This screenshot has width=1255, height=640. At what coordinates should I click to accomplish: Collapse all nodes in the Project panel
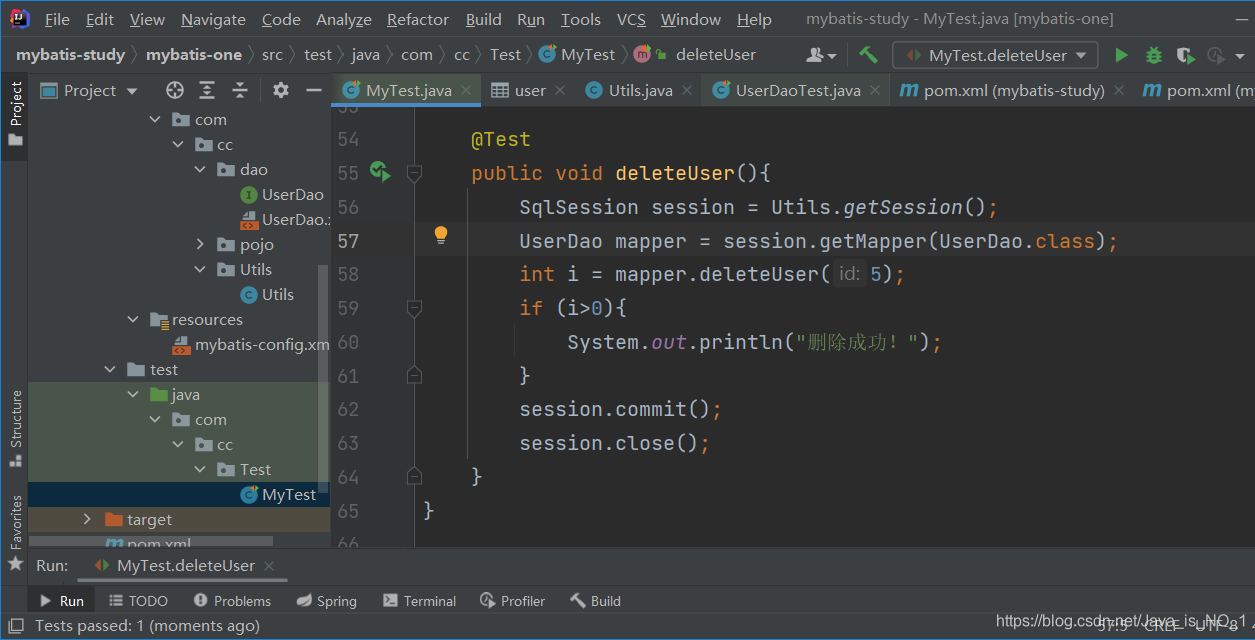[x=240, y=90]
